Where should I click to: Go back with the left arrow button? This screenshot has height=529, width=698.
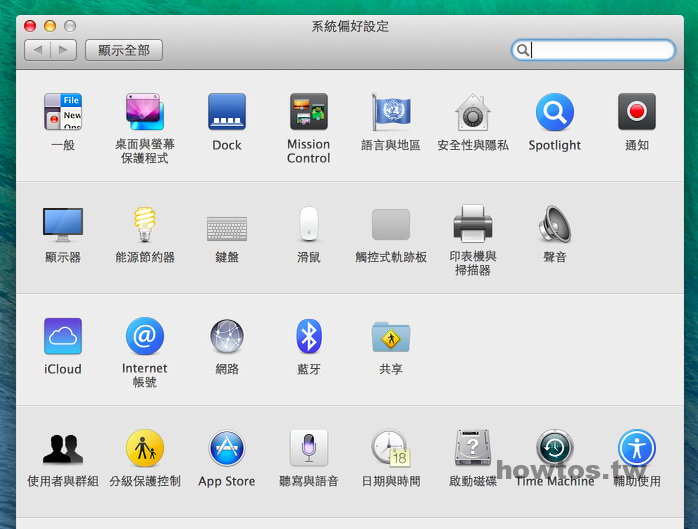tap(38, 50)
